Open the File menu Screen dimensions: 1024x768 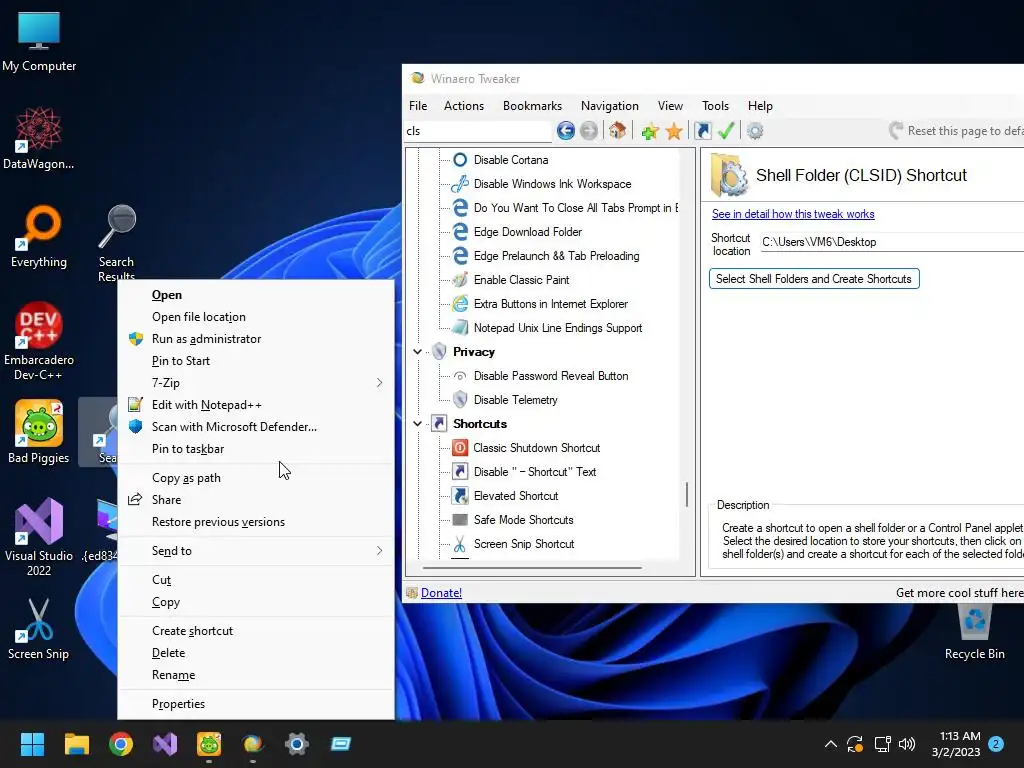[418, 106]
